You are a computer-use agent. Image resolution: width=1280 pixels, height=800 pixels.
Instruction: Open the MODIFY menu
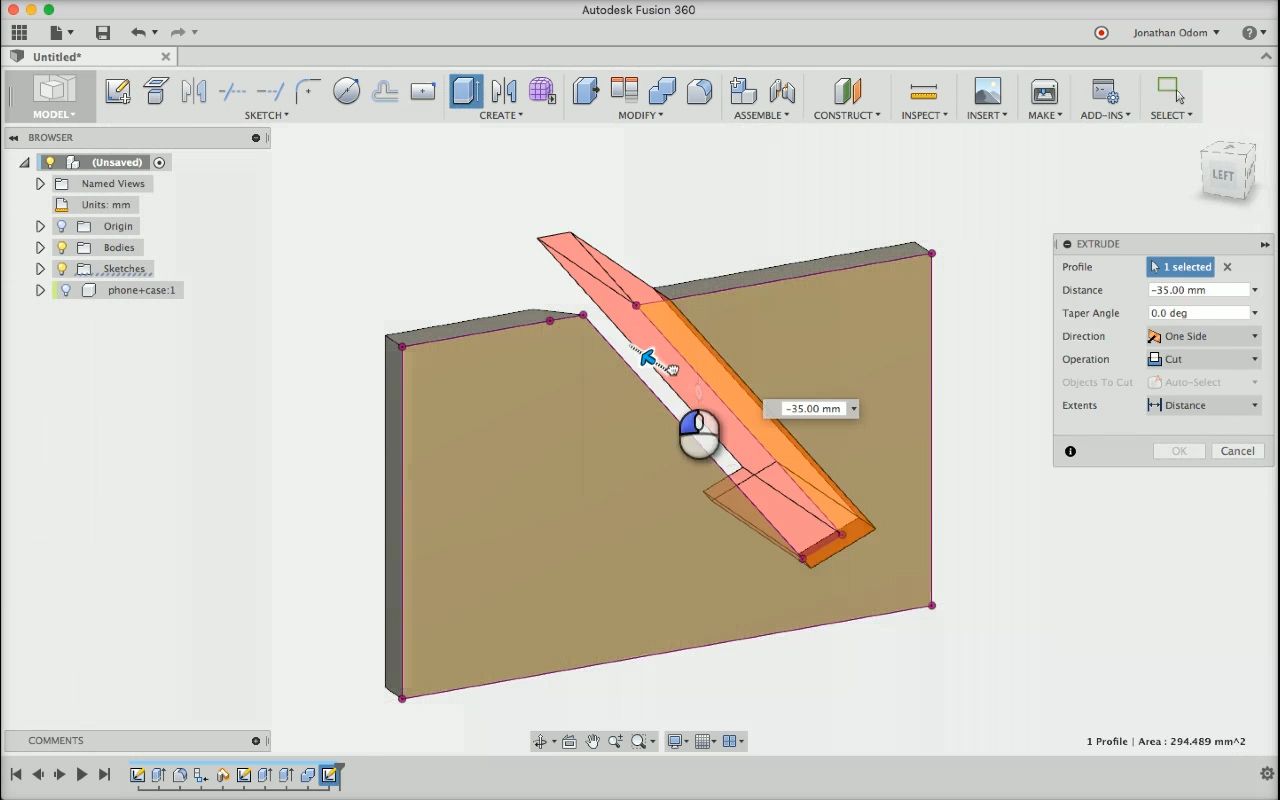coord(640,115)
